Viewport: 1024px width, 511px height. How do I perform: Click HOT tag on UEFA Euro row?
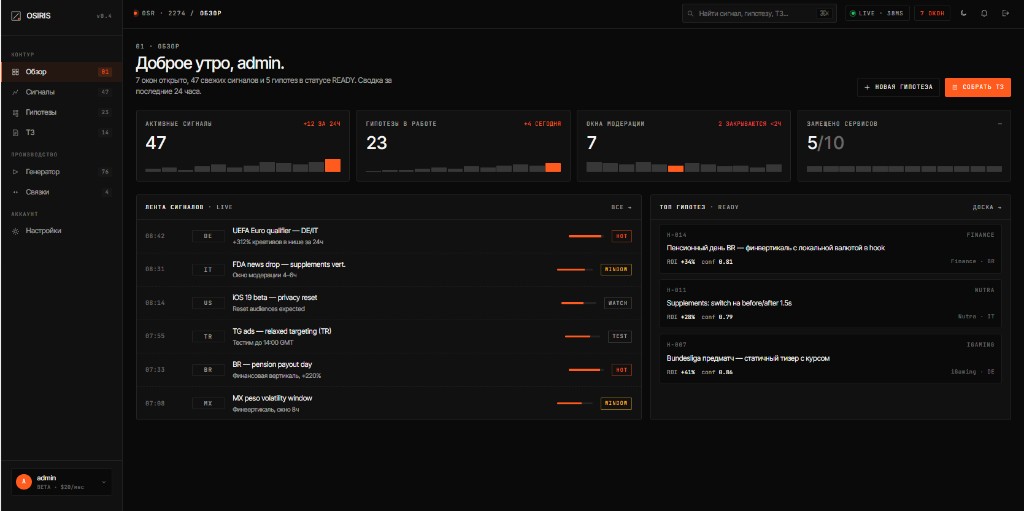pos(622,236)
